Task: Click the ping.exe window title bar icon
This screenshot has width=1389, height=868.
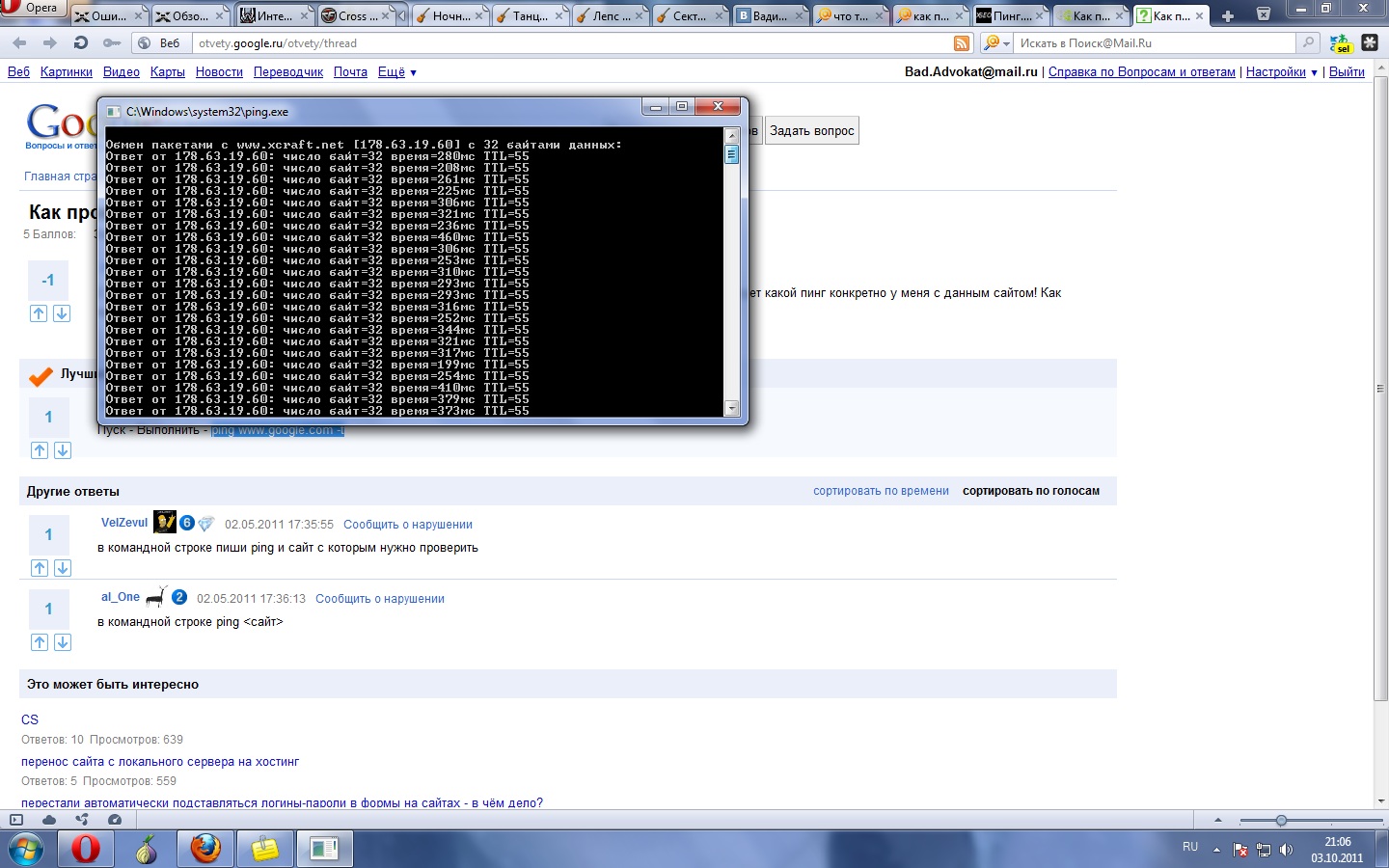Action: 113,111
